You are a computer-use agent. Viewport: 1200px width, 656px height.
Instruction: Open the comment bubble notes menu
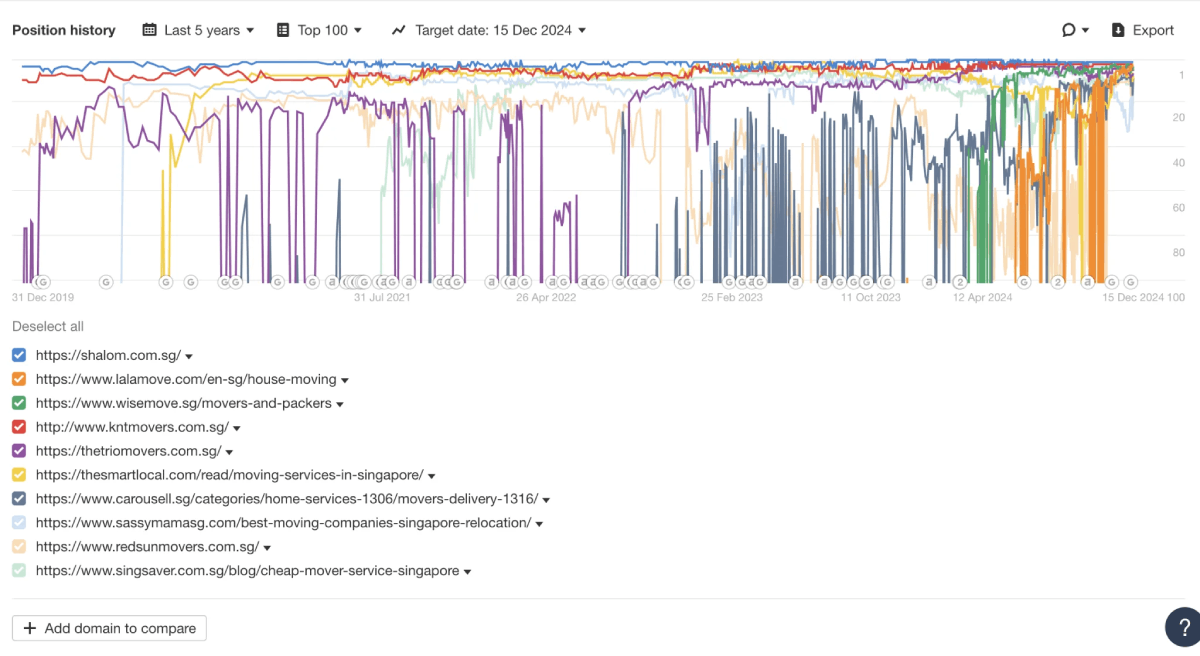(x=1075, y=30)
